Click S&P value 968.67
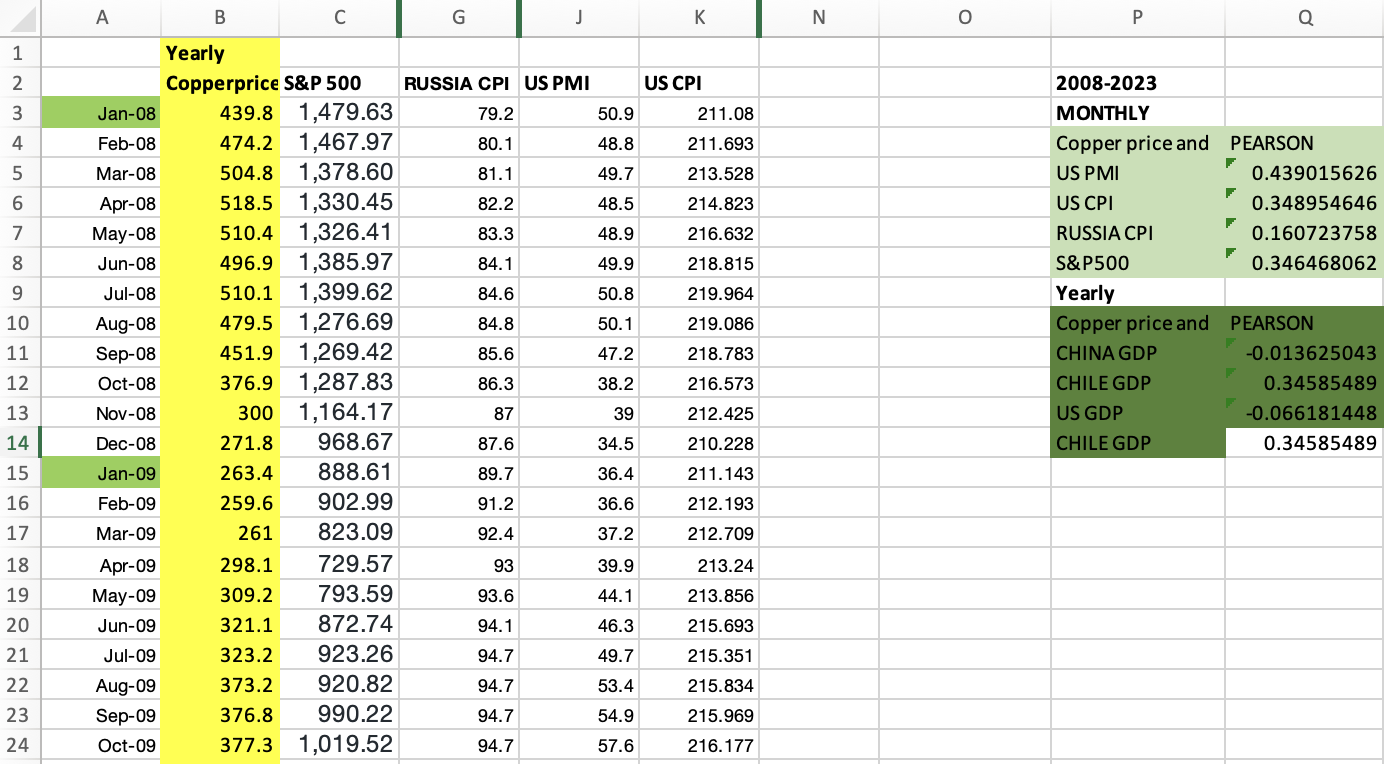Viewport: 1384px width, 764px height. [x=339, y=443]
